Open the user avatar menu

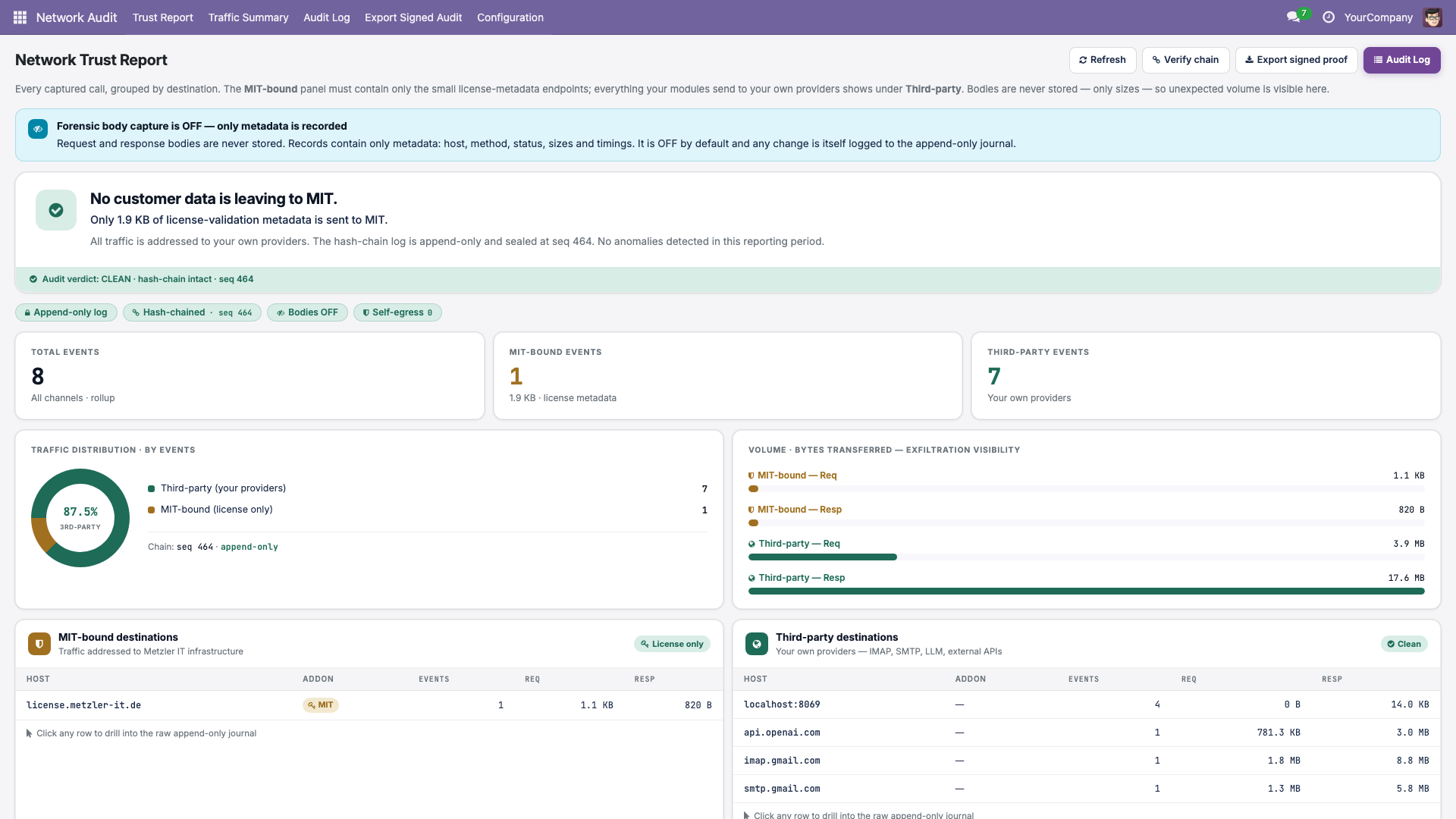(x=1432, y=17)
